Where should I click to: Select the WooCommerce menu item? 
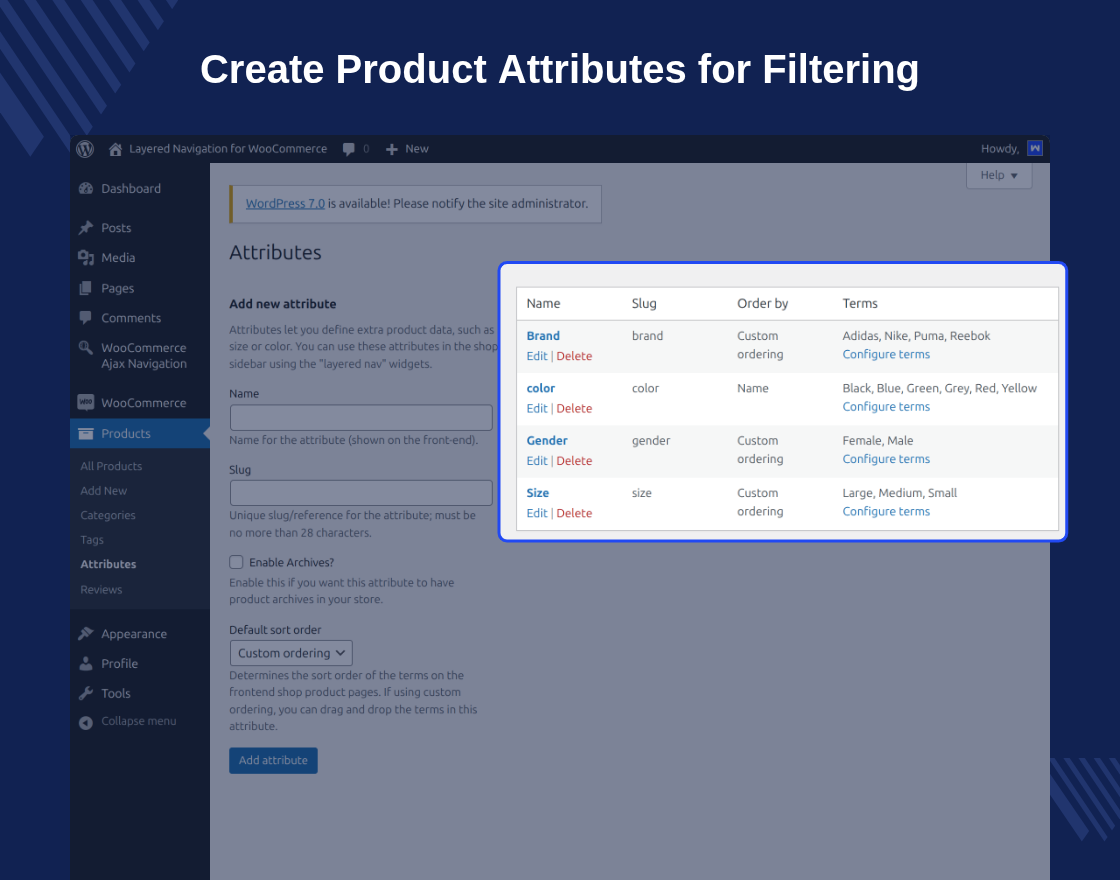click(144, 403)
